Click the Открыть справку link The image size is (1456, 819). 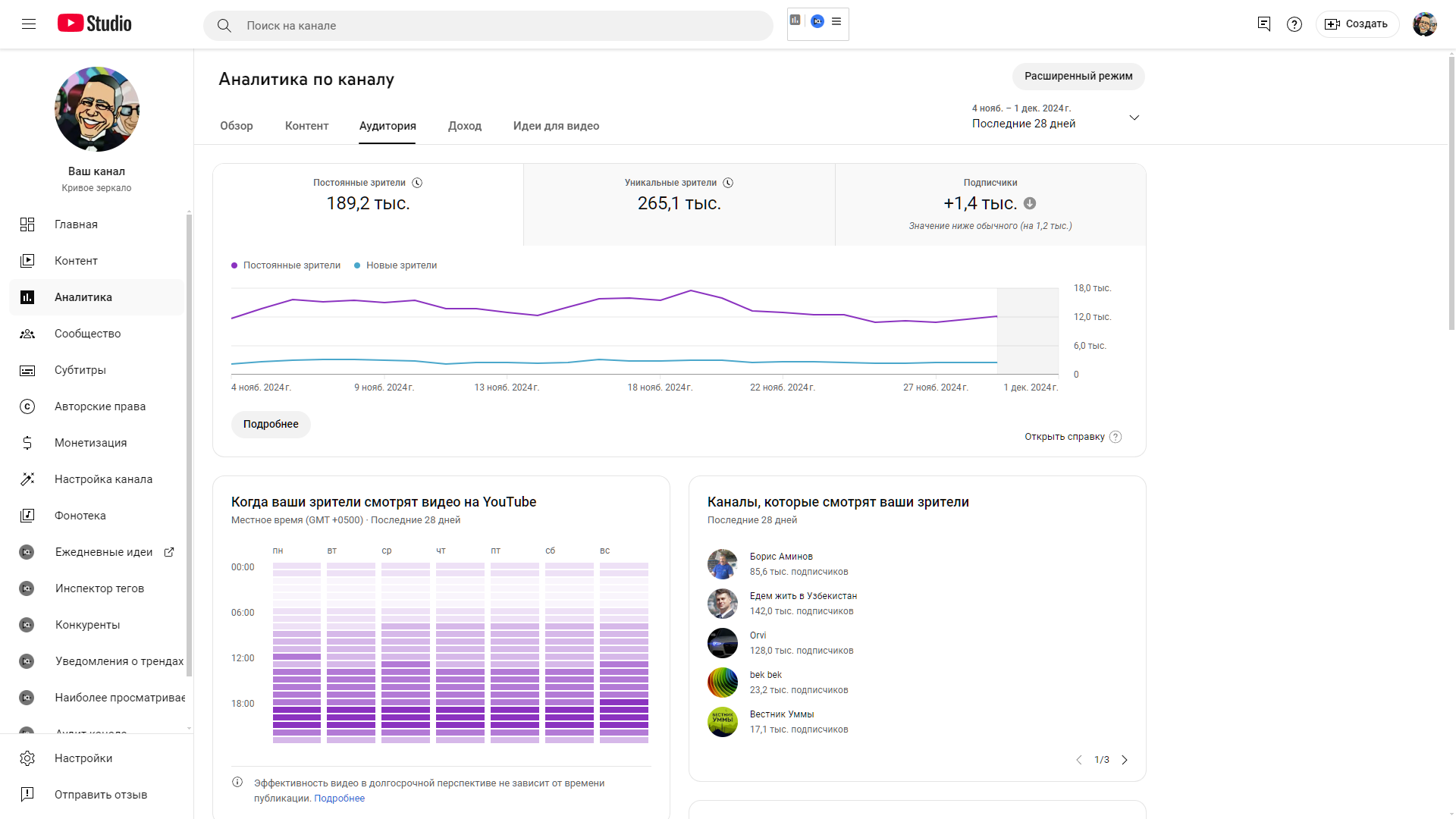[x=1072, y=437]
